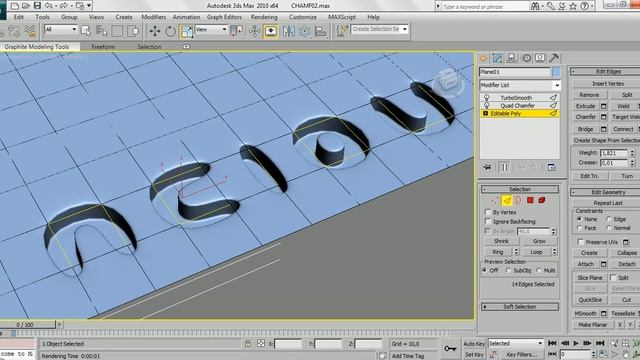Switch to the Freeform ribbon tab

click(103, 47)
